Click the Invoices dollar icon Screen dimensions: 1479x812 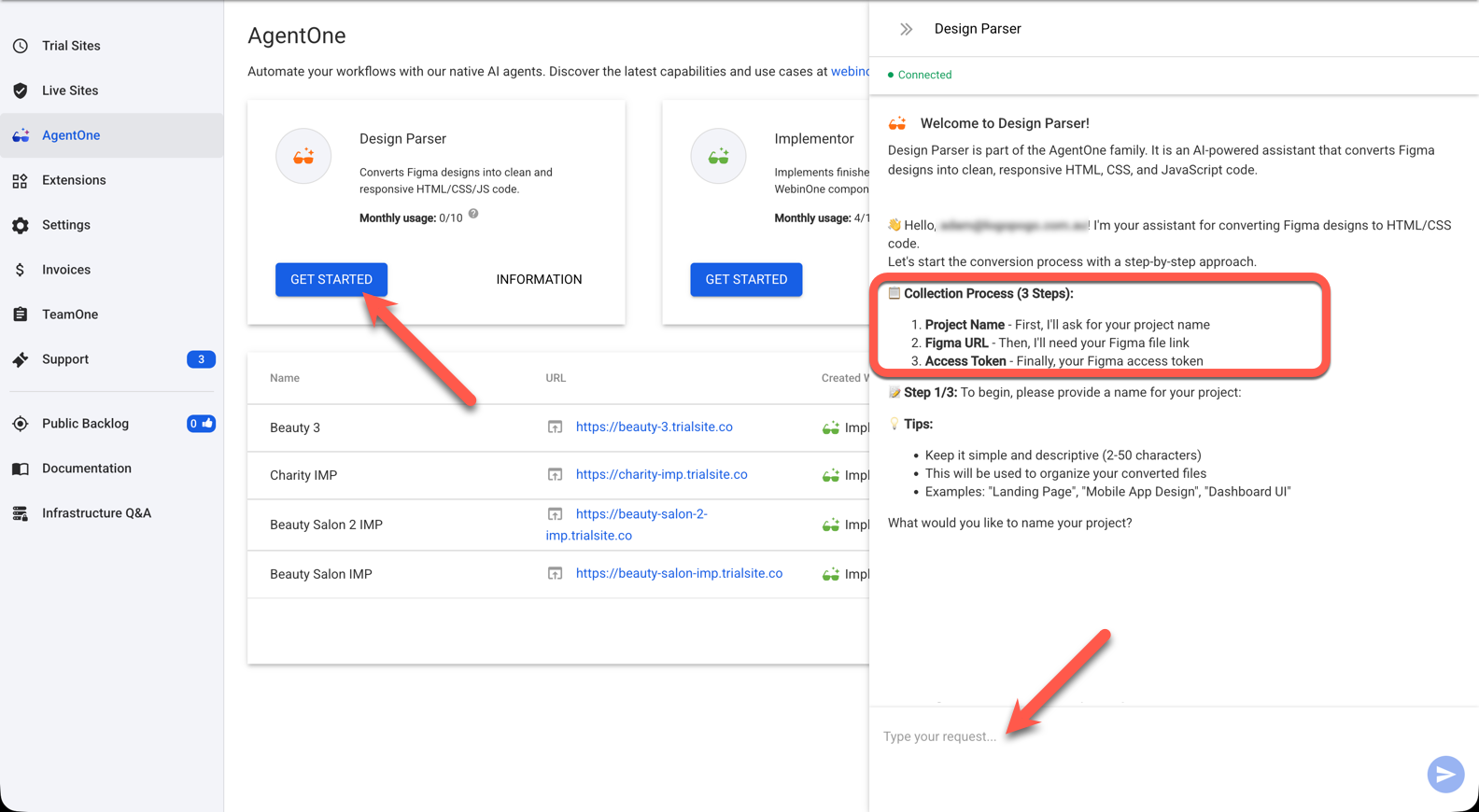tap(21, 270)
